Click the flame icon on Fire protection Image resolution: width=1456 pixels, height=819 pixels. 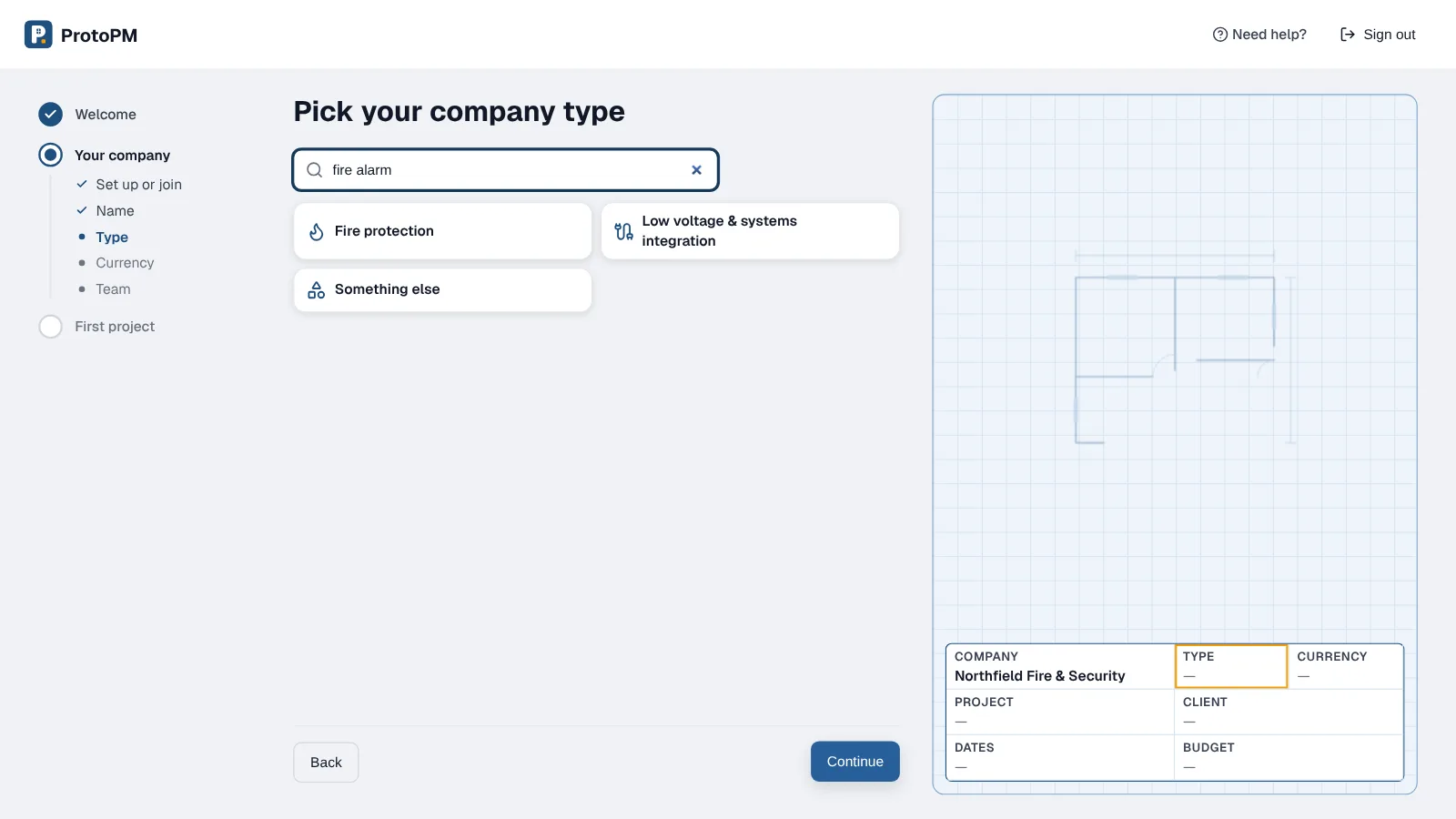click(x=317, y=232)
